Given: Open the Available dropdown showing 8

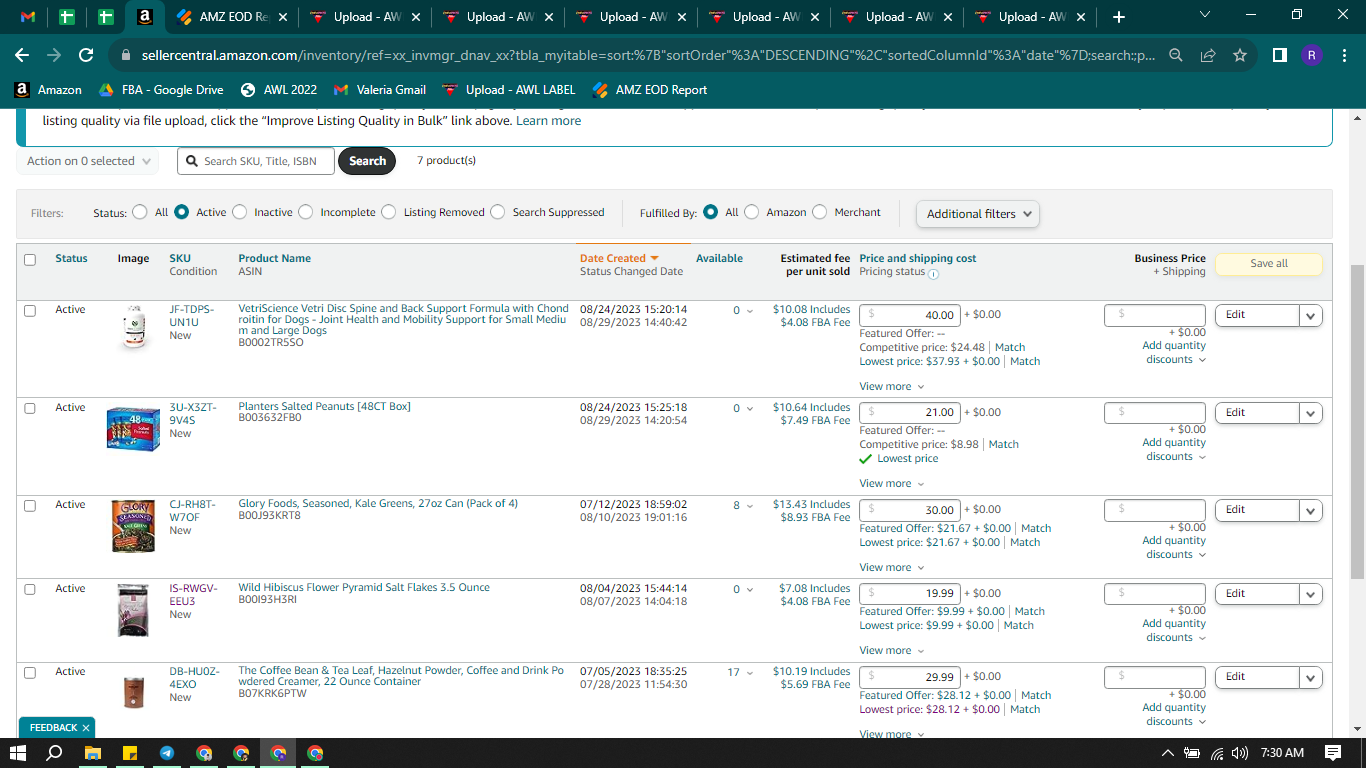Looking at the screenshot, I should coord(743,505).
